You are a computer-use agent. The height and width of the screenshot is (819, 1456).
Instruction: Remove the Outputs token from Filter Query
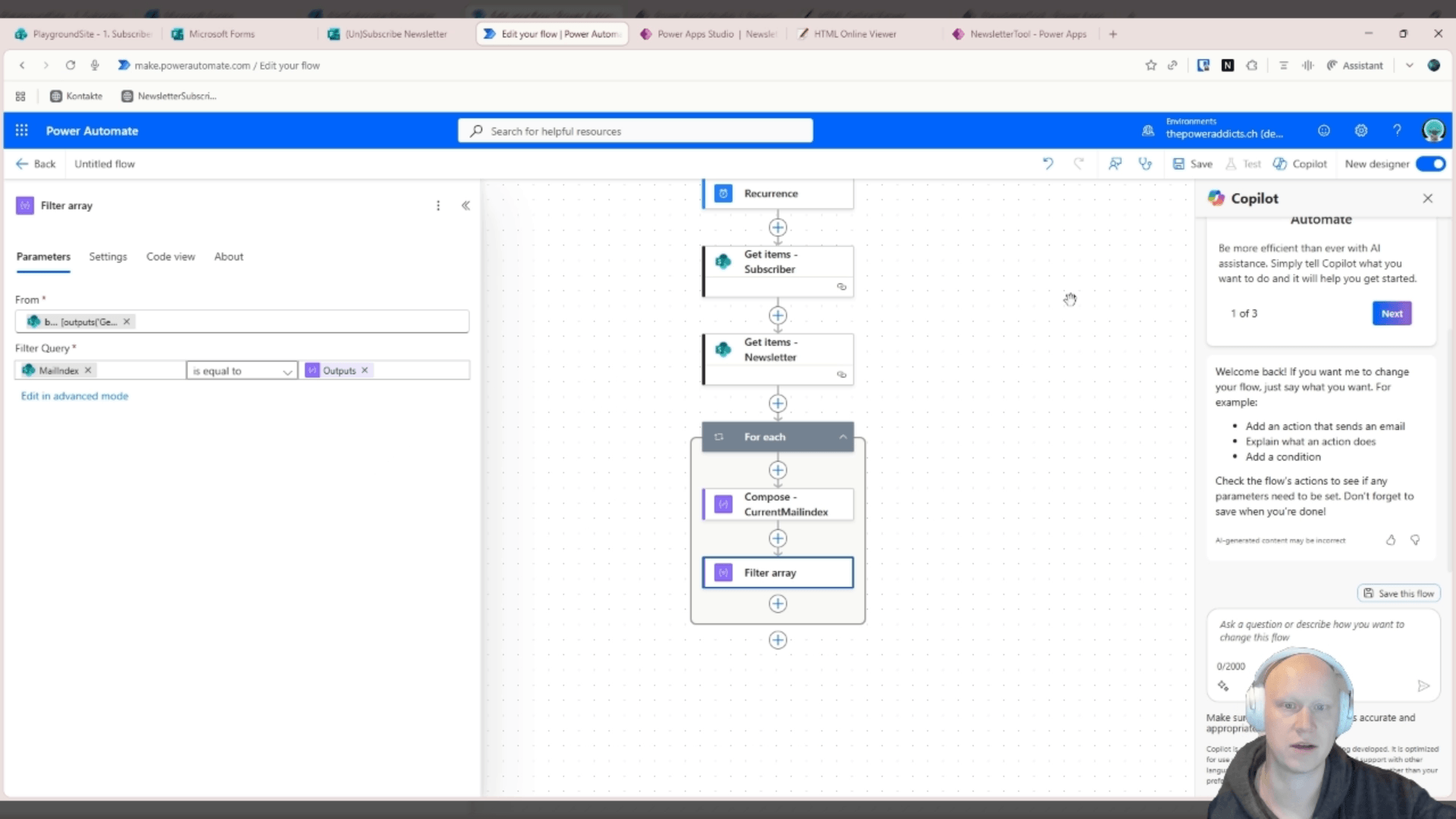pos(365,370)
